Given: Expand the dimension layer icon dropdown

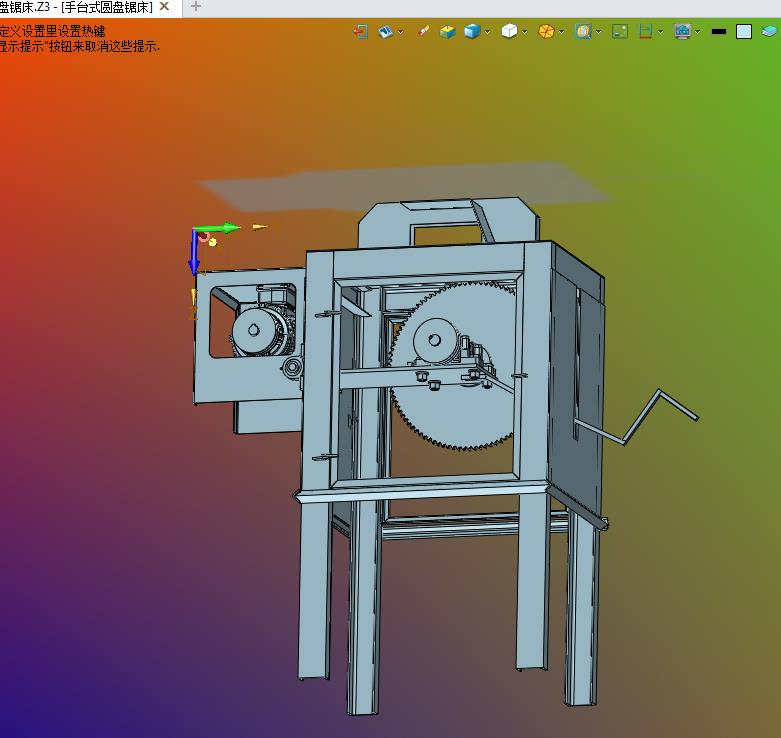Looking at the screenshot, I should click(x=660, y=32).
